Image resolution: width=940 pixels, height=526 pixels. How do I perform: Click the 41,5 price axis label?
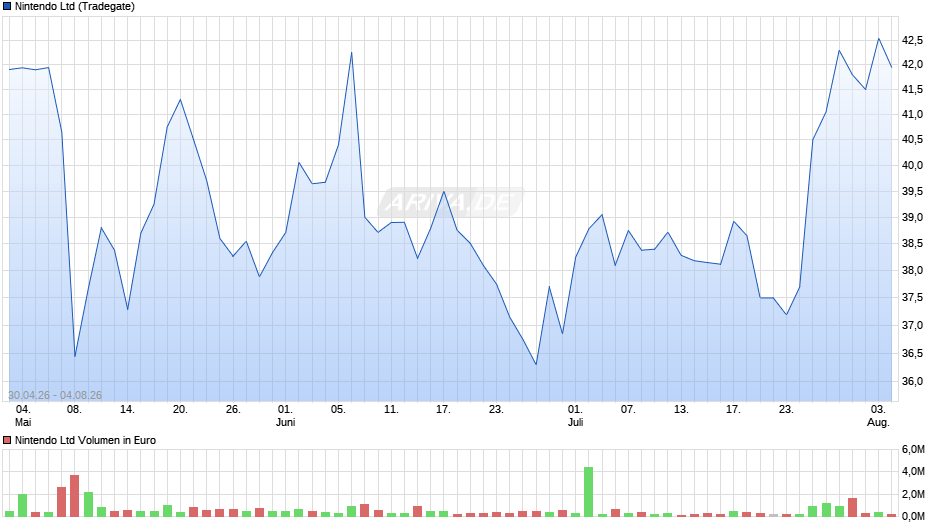click(x=912, y=89)
